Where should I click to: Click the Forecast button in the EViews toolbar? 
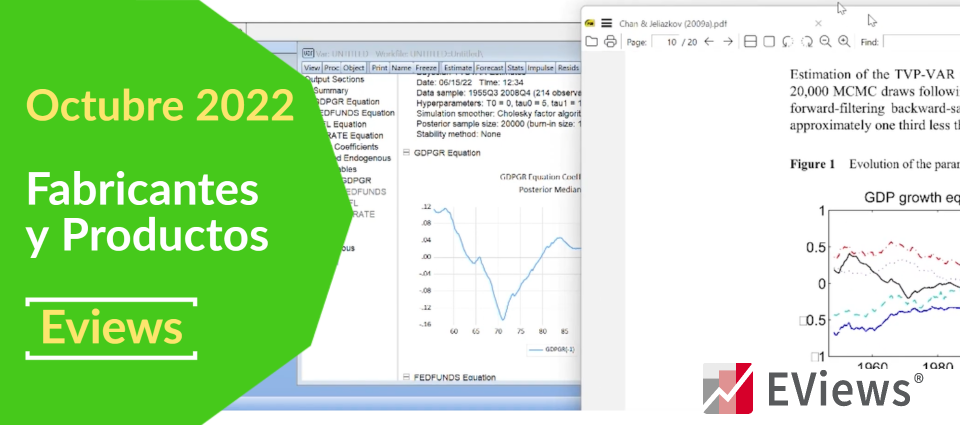490,68
